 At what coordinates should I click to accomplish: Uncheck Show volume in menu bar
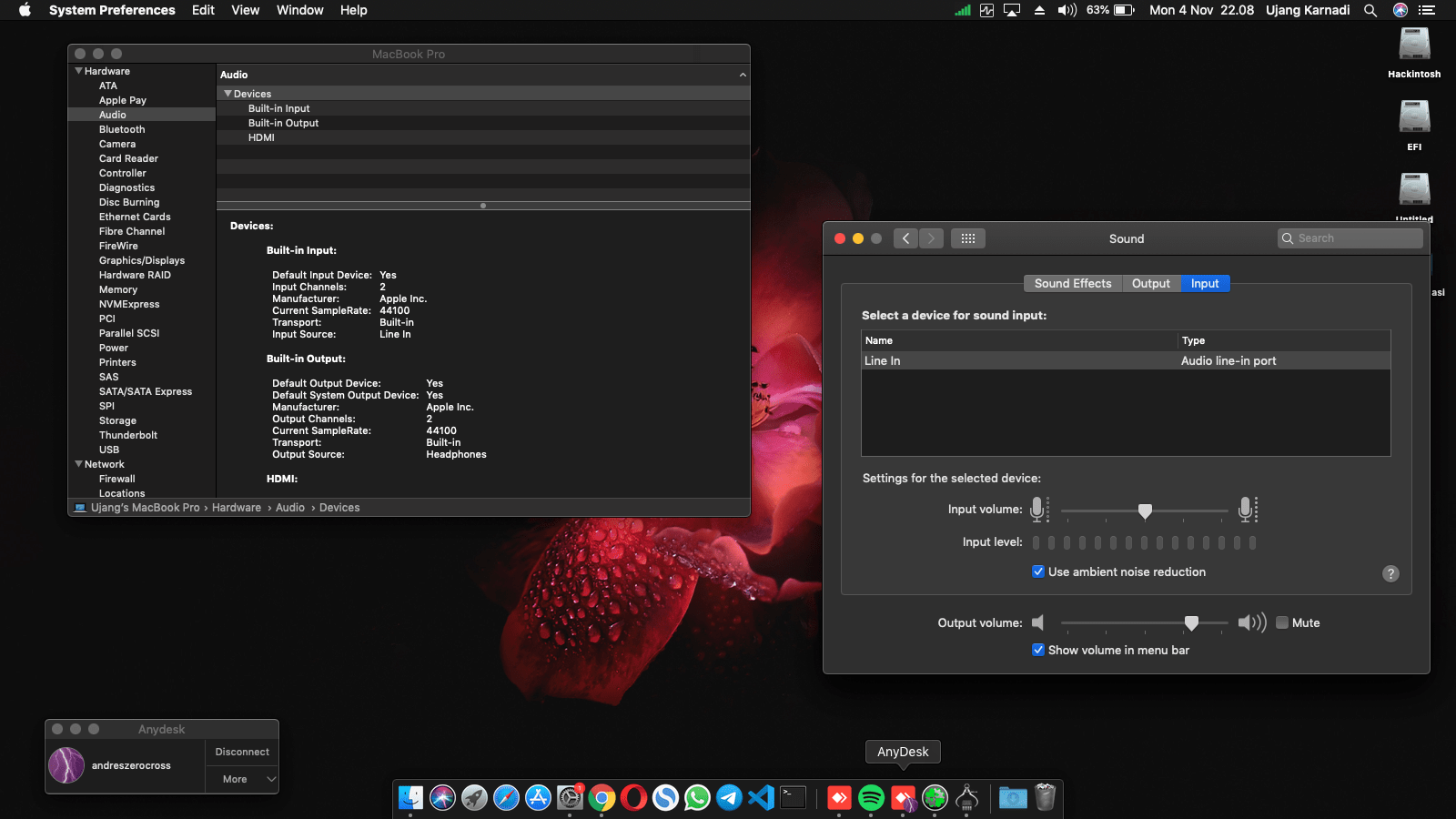pos(1038,650)
